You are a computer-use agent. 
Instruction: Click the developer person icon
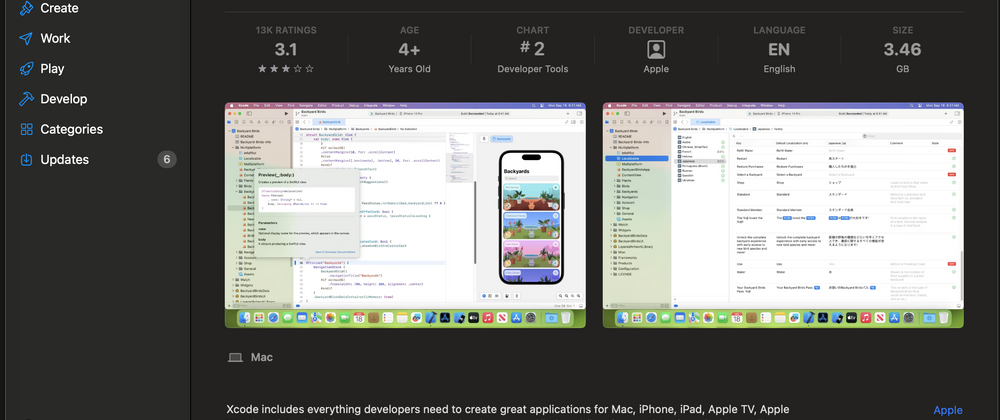[x=656, y=50]
